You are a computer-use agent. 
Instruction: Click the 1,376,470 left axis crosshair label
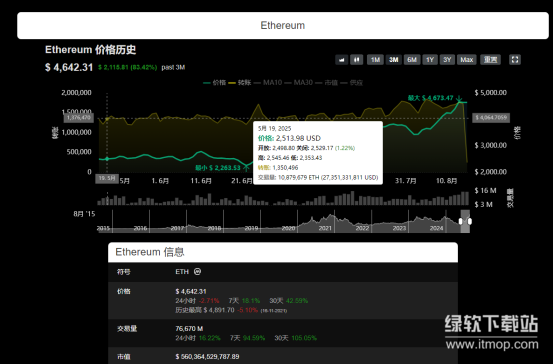coord(79,117)
